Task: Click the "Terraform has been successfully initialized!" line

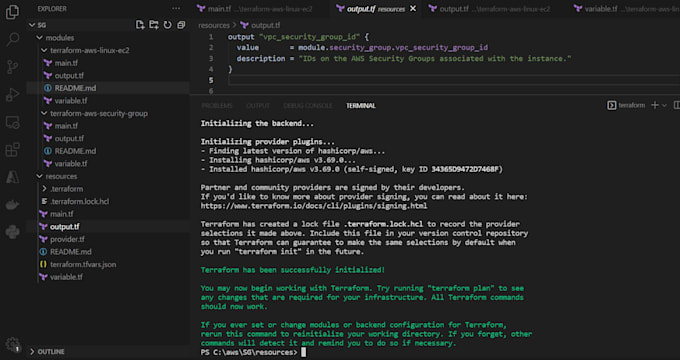Action: pos(293,270)
